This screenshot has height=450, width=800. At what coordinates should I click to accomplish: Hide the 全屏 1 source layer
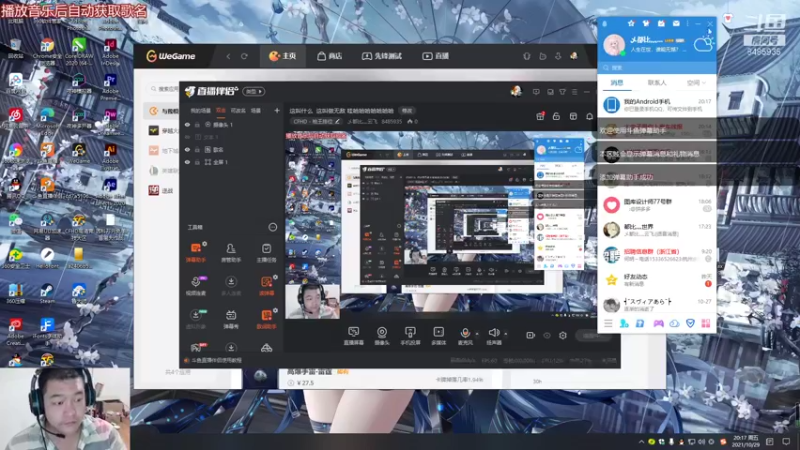[x=187, y=162]
